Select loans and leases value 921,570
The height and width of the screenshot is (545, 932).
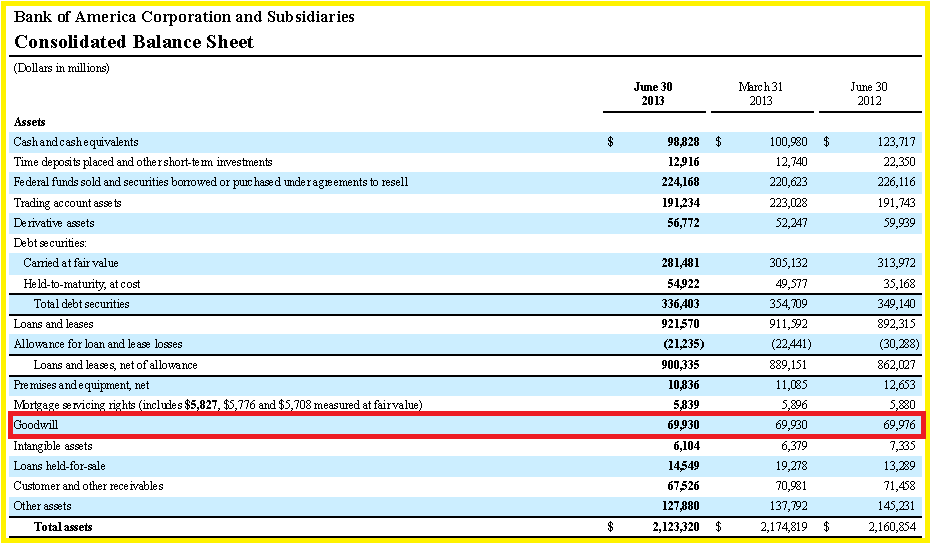(x=681, y=325)
